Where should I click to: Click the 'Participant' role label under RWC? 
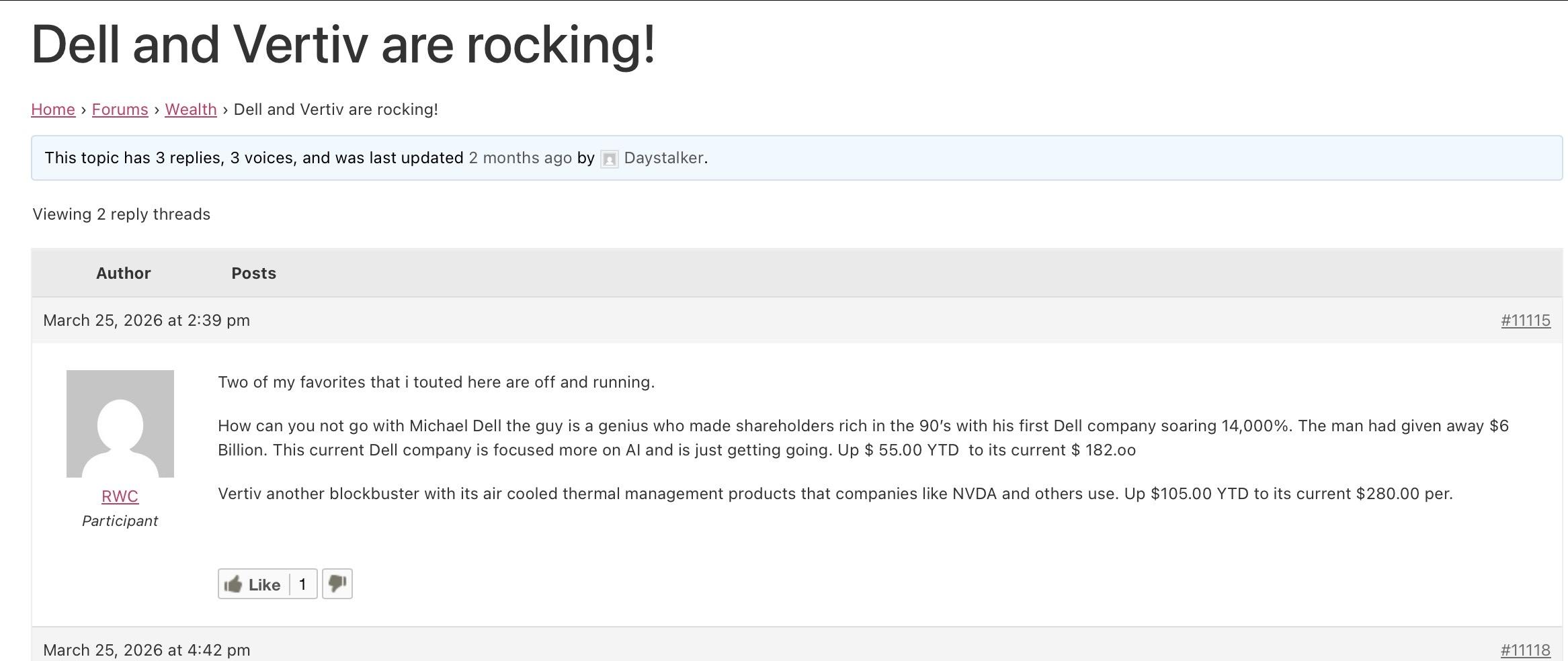(120, 521)
